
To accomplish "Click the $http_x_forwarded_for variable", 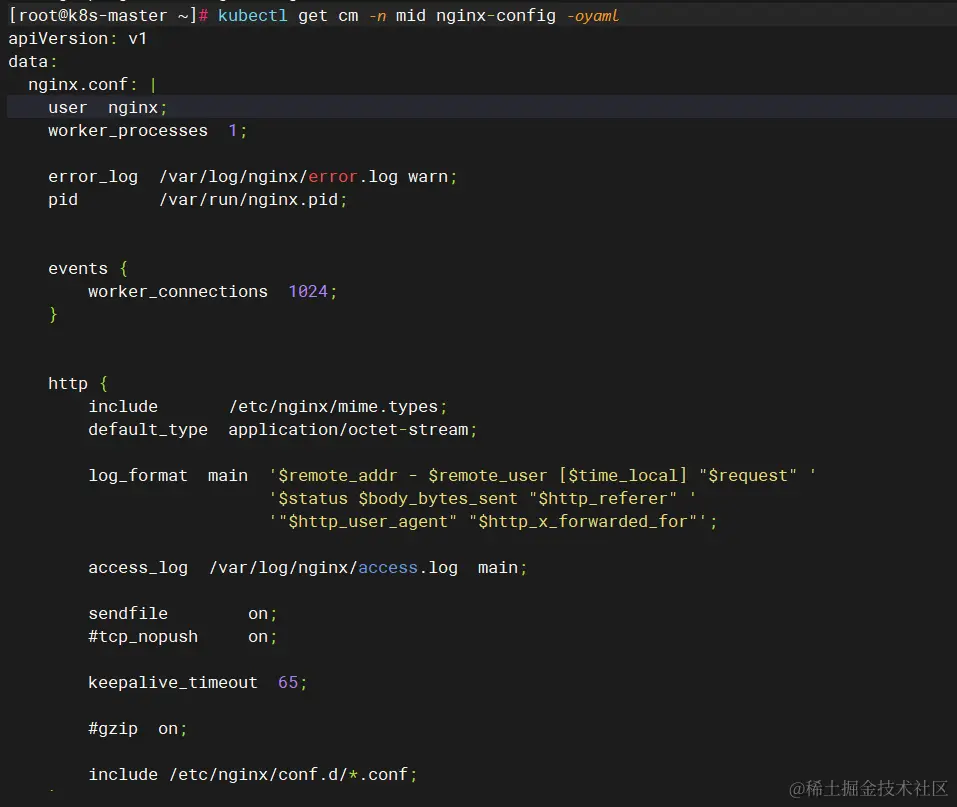I will (x=583, y=522).
